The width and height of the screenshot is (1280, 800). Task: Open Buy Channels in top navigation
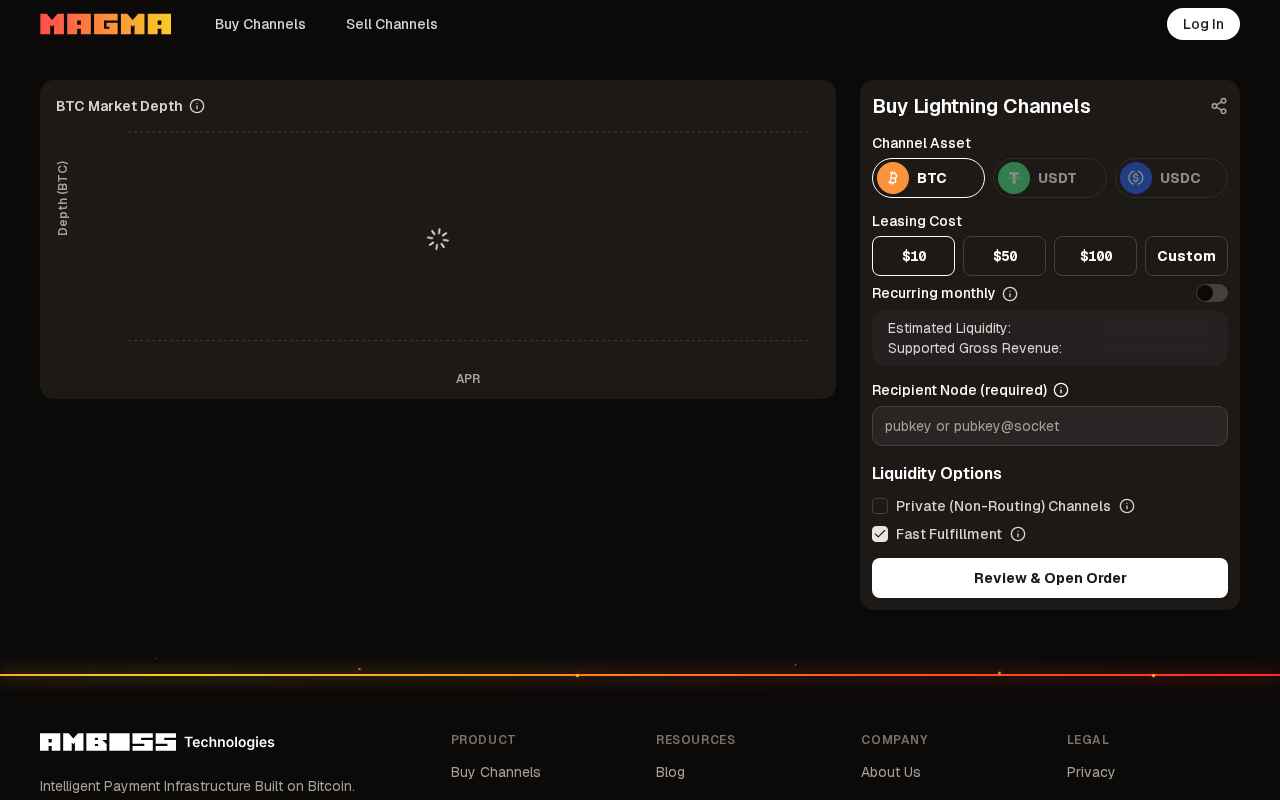260,24
